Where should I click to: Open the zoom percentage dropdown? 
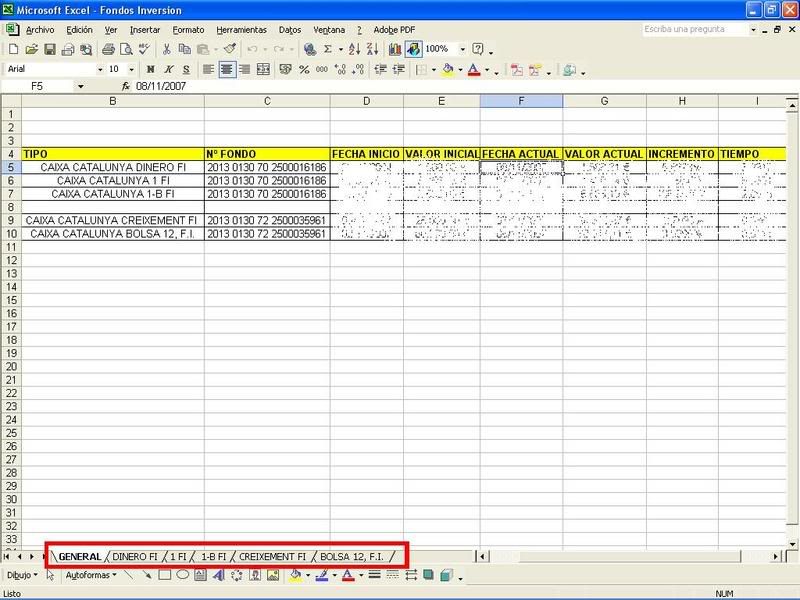point(463,49)
